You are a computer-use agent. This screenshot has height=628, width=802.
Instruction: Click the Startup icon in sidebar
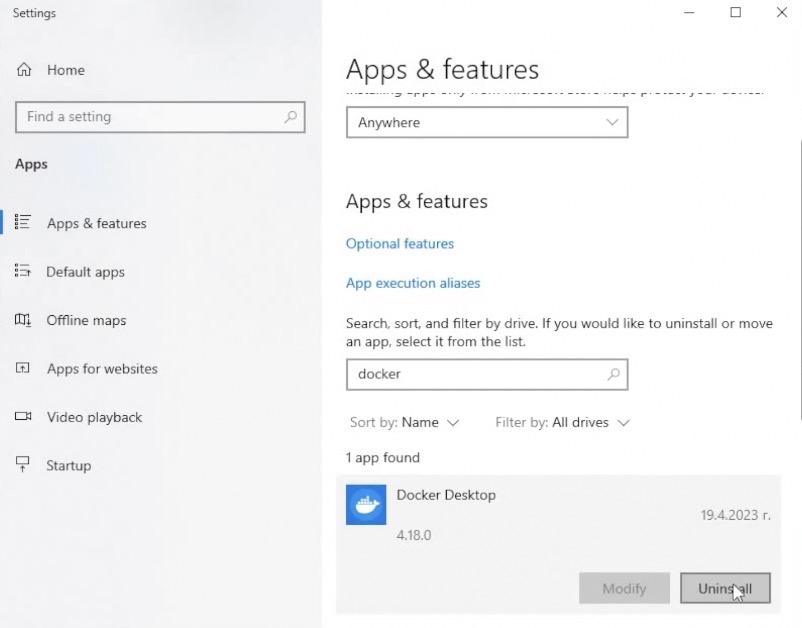(23, 464)
